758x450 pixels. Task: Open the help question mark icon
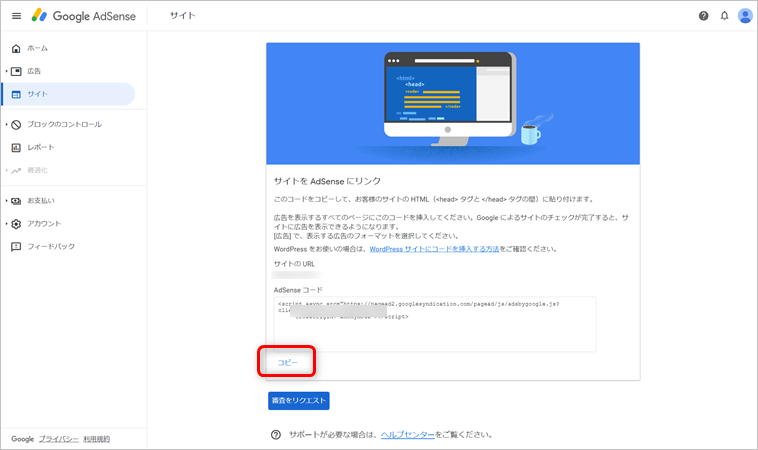click(x=704, y=16)
